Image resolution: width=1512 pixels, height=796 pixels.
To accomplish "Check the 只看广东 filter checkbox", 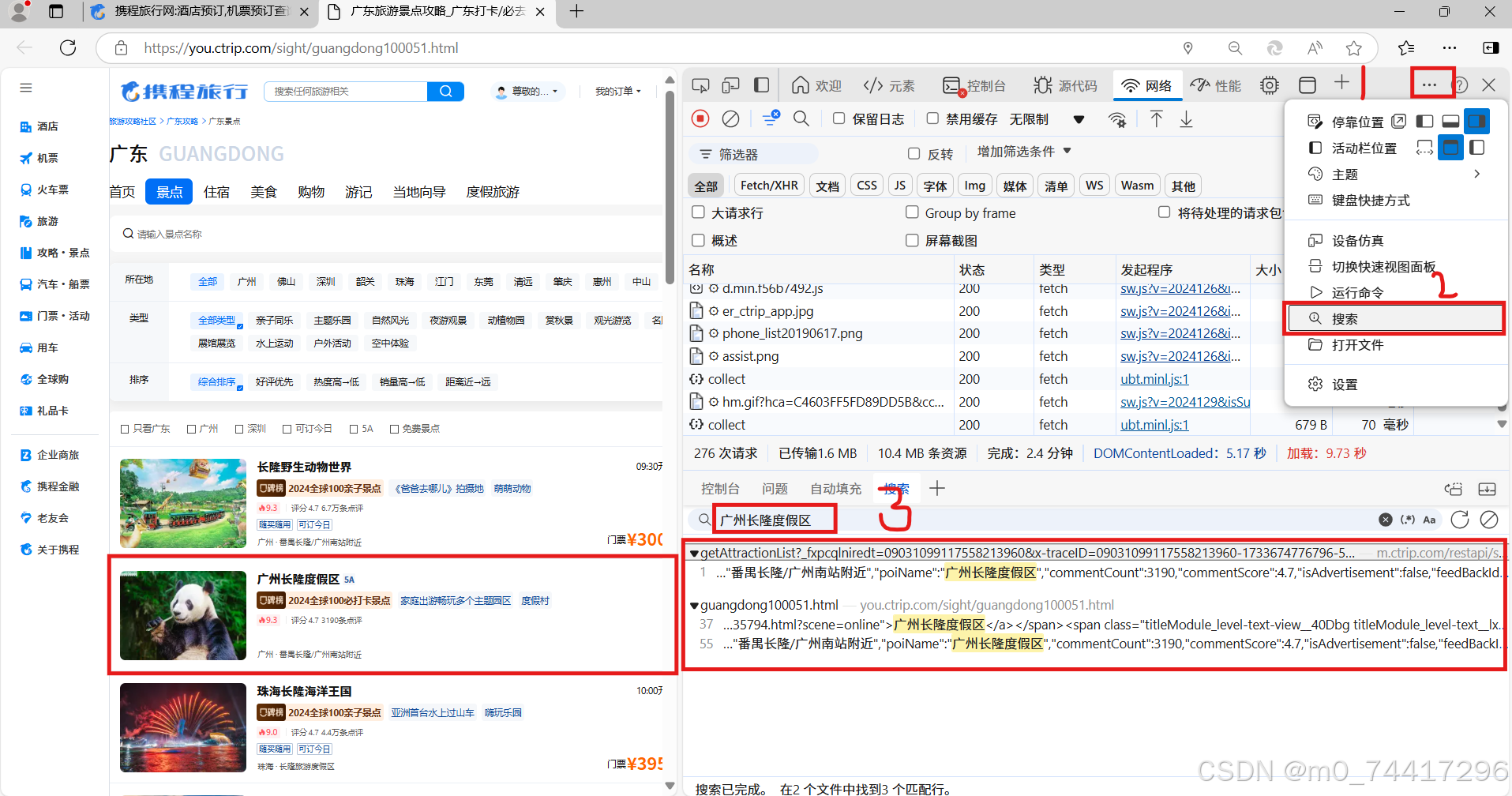I will (125, 429).
